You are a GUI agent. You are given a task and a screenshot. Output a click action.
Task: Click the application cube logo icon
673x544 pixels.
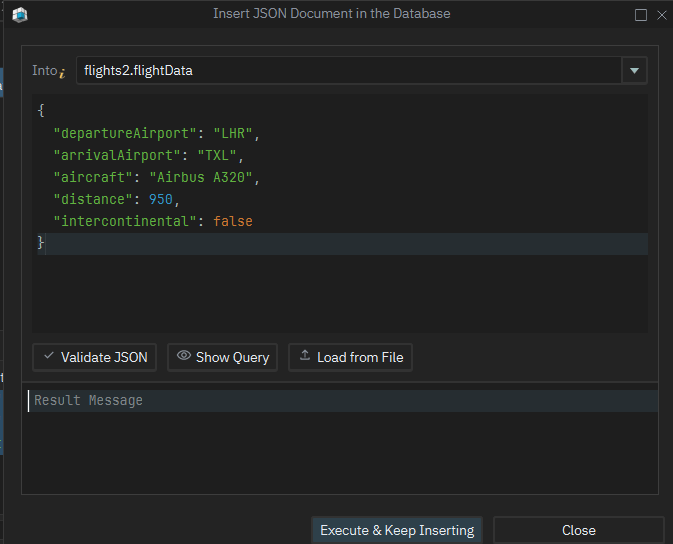click(20, 15)
